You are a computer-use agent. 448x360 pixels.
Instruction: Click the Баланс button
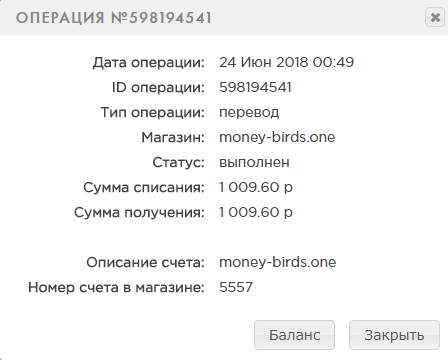(x=294, y=335)
